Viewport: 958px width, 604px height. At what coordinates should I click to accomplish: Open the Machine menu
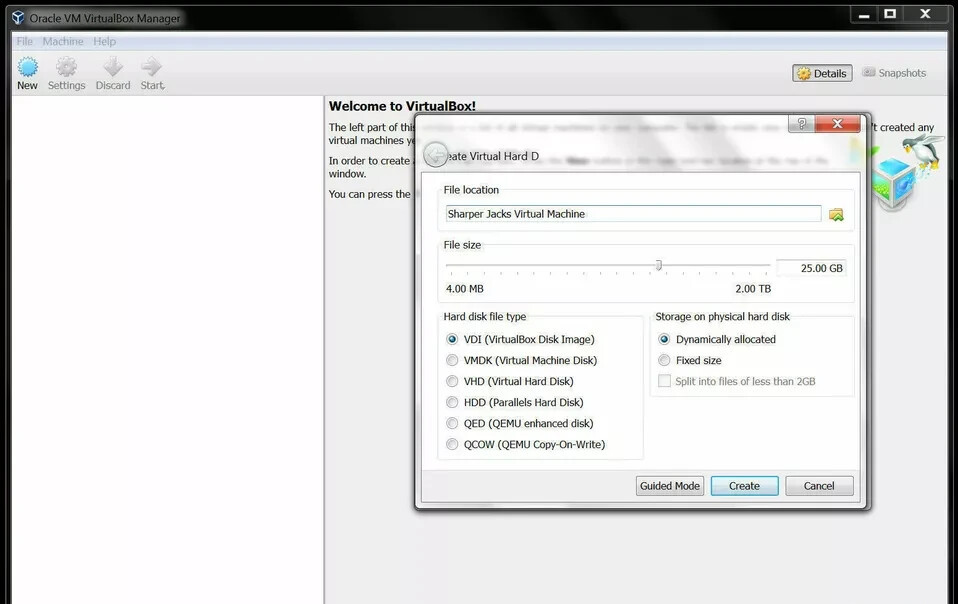pos(63,42)
